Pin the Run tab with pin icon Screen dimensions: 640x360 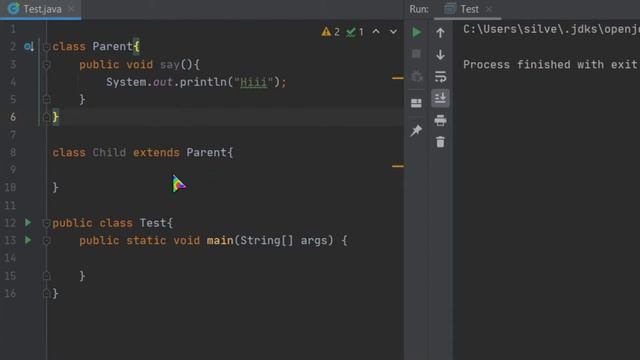coord(416,131)
